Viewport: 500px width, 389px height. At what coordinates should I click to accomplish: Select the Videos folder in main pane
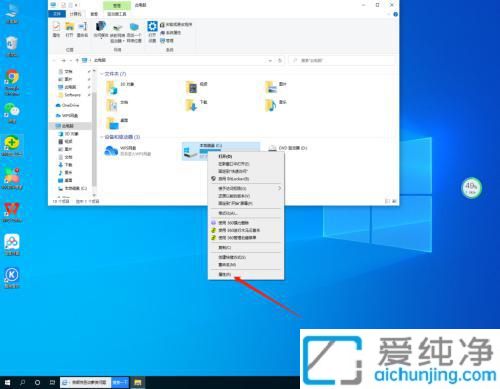point(197,87)
